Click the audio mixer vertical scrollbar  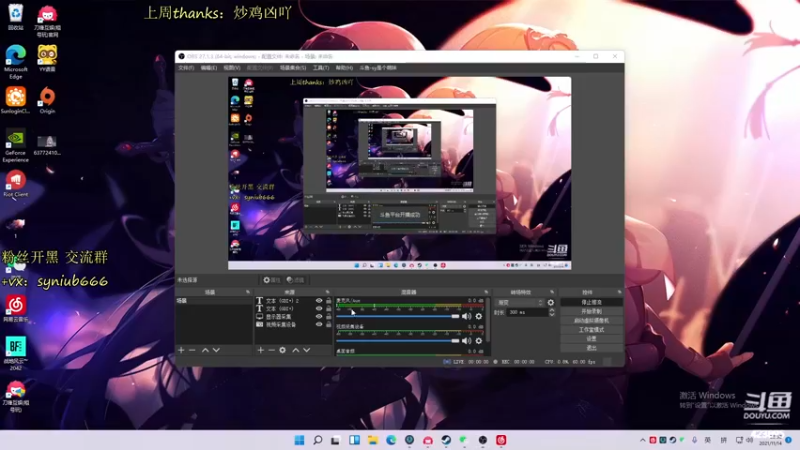488,320
